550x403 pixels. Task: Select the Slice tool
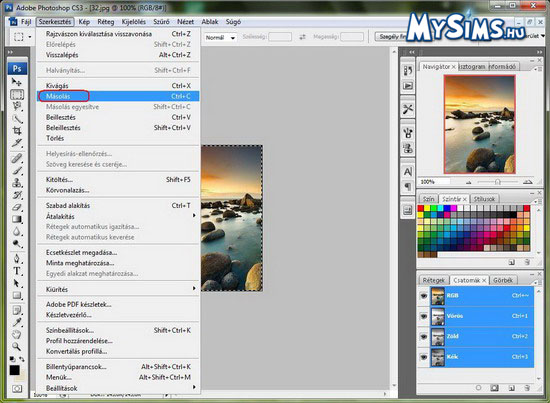(x=17, y=143)
